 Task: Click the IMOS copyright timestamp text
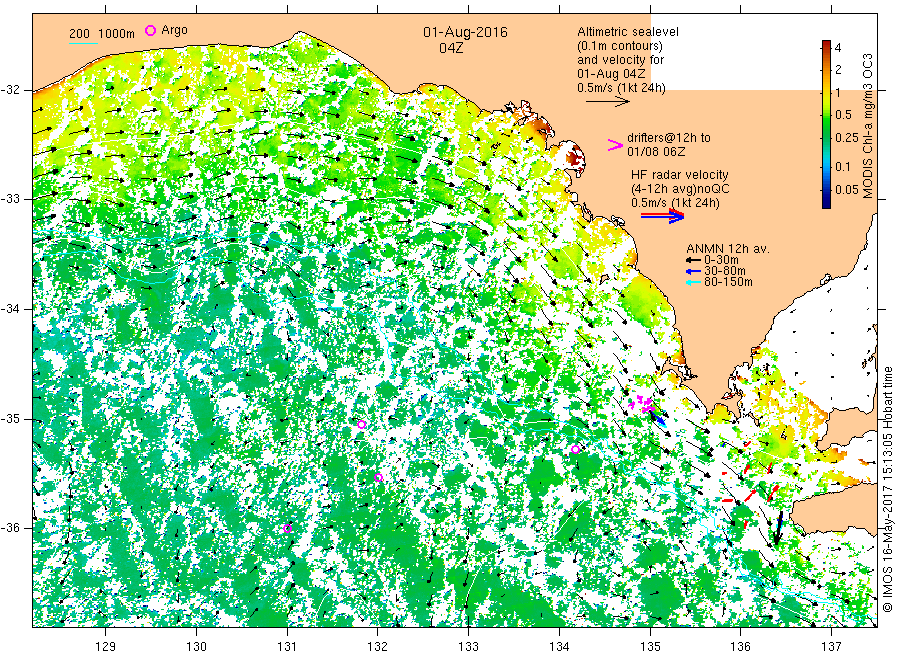pos(888,490)
